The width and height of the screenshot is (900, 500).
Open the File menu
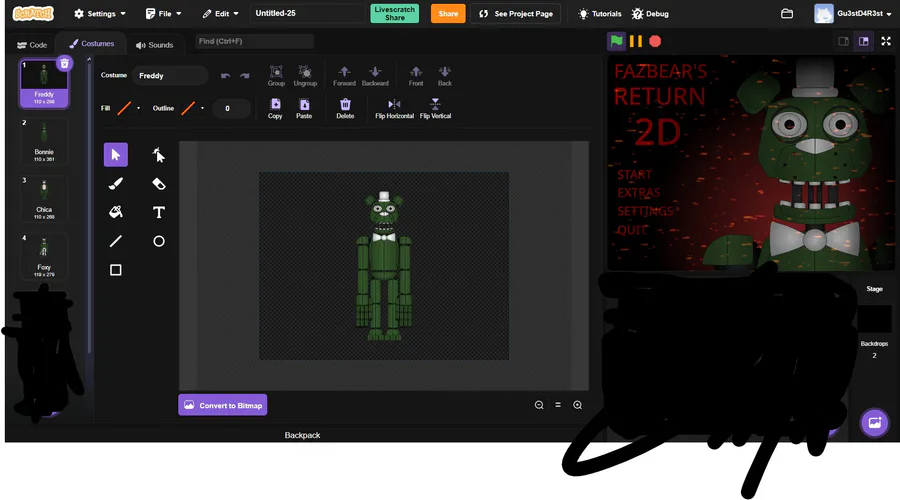164,13
